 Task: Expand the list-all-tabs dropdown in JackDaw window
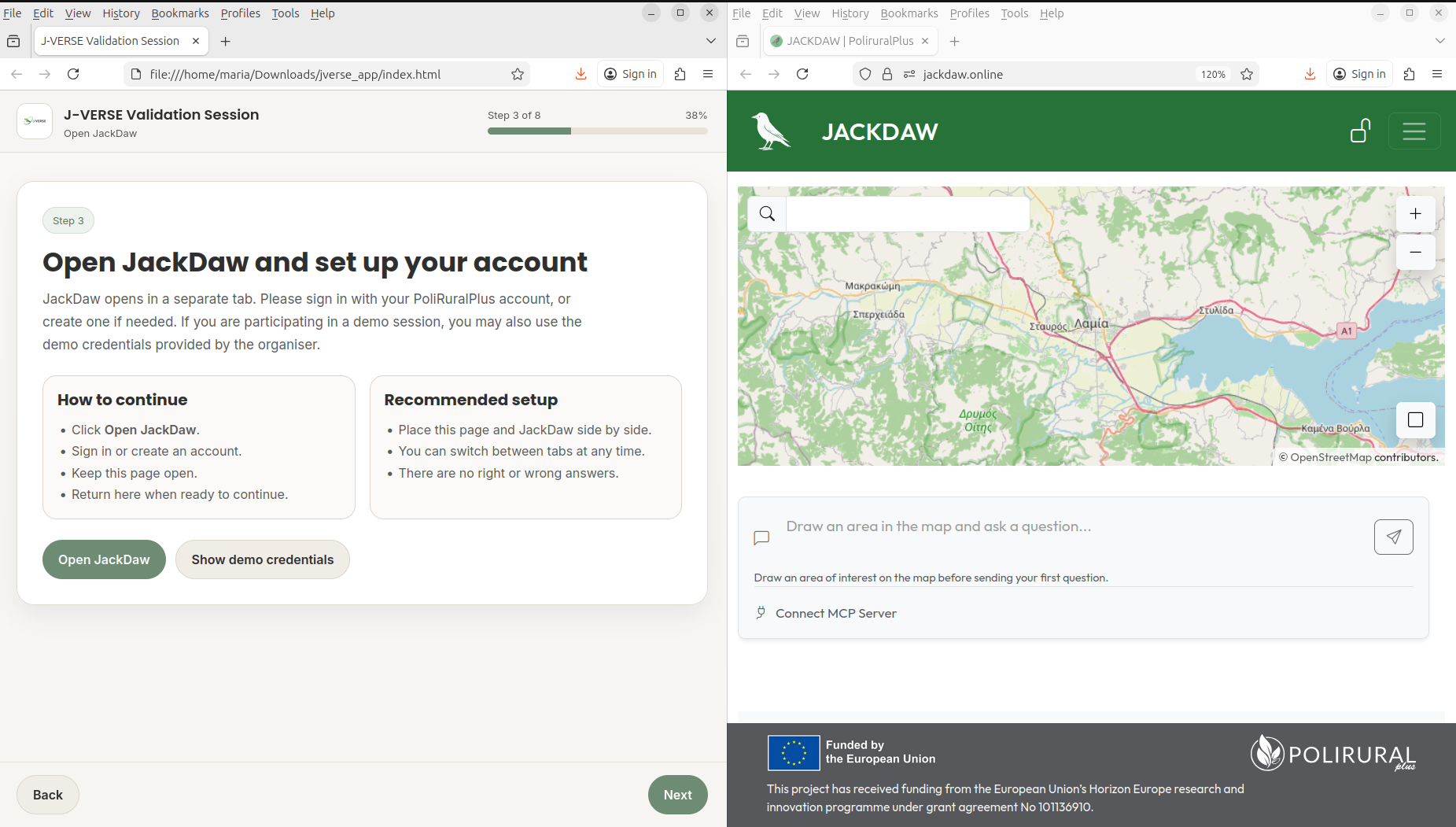pyautogui.click(x=1440, y=41)
